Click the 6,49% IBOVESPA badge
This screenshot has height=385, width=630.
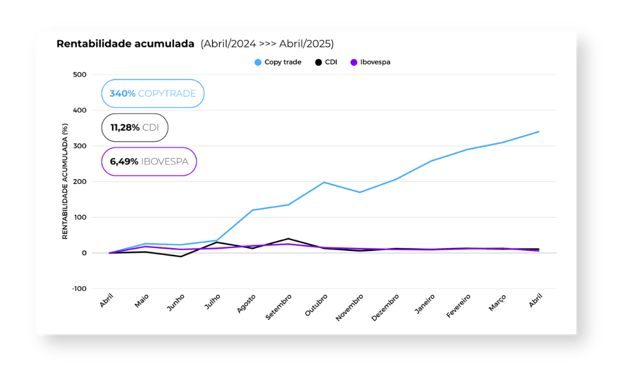(149, 162)
